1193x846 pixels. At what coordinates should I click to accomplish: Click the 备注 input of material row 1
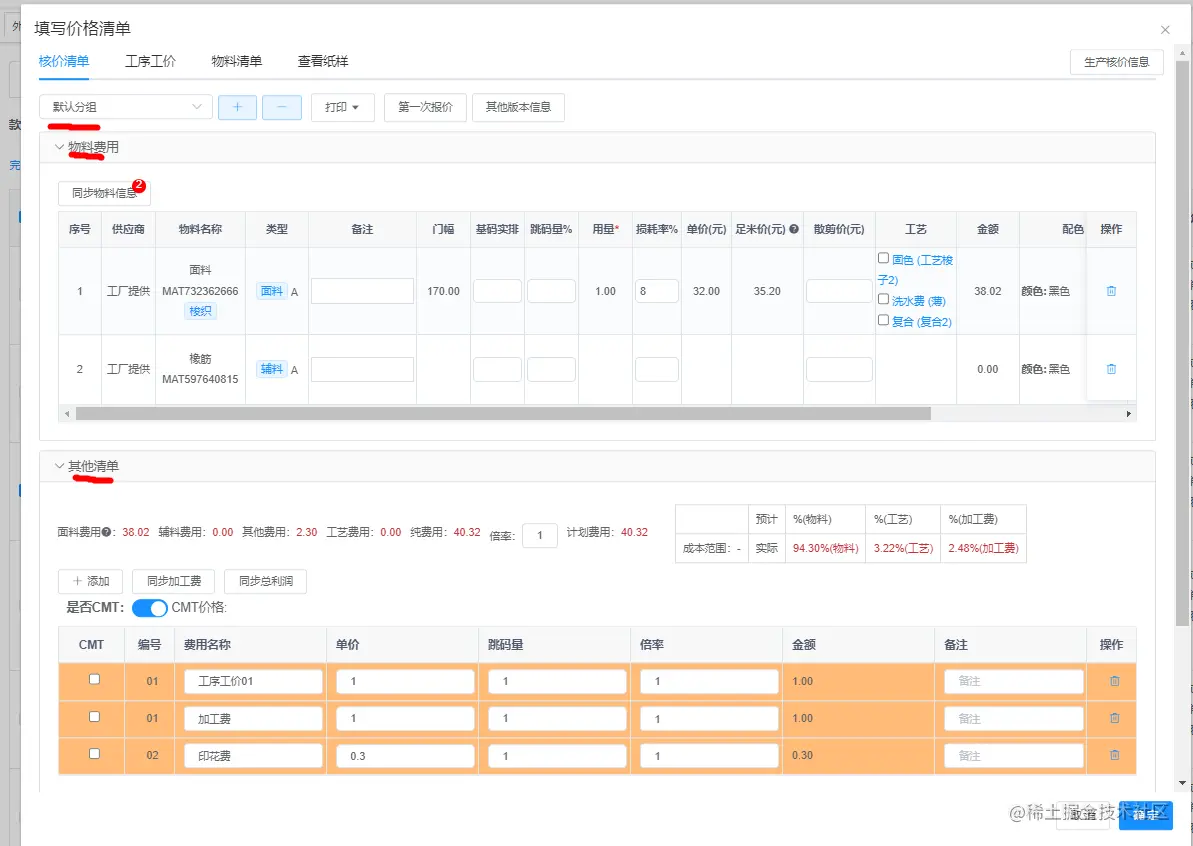pos(362,291)
